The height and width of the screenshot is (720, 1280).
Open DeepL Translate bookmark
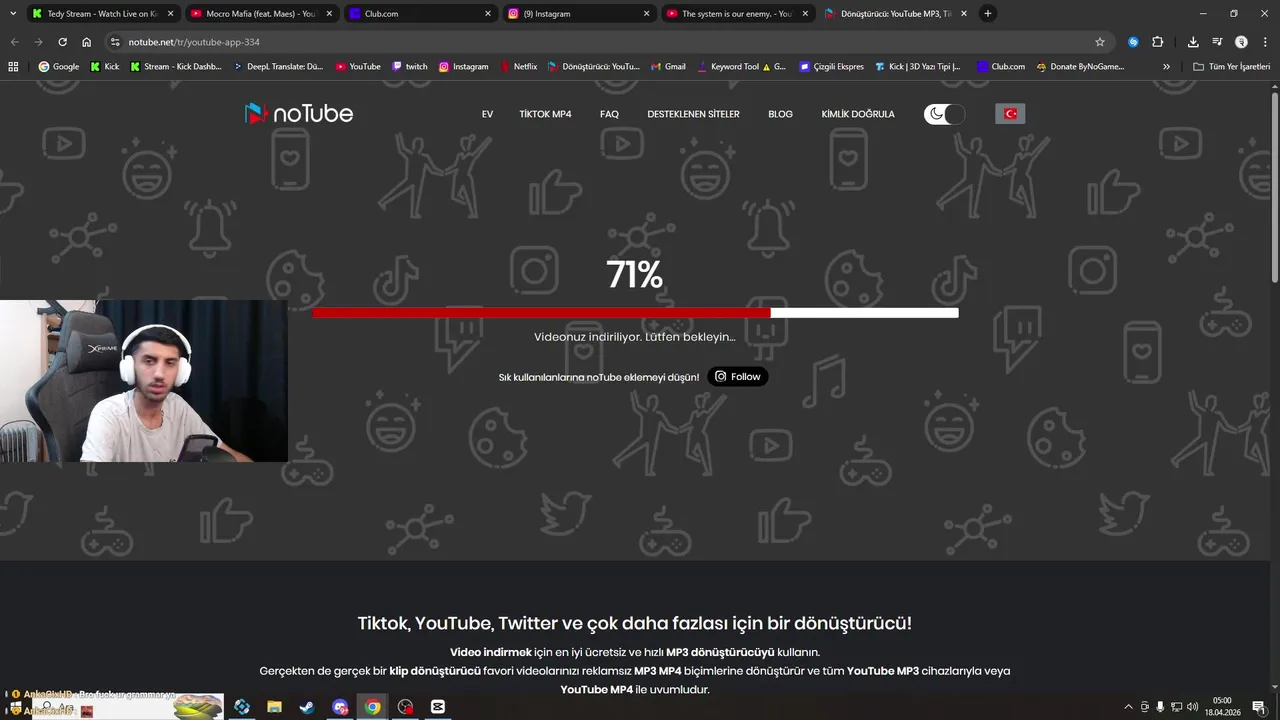click(x=278, y=67)
